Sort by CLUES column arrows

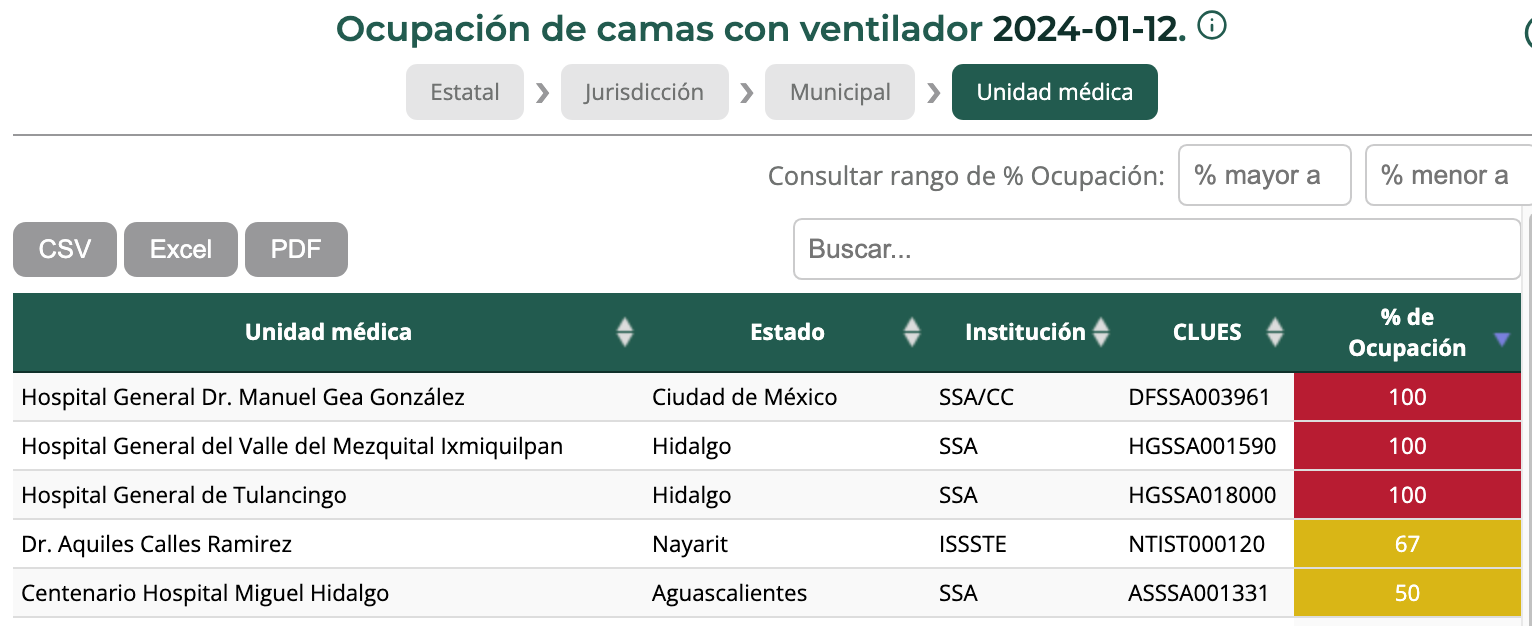point(1274,332)
